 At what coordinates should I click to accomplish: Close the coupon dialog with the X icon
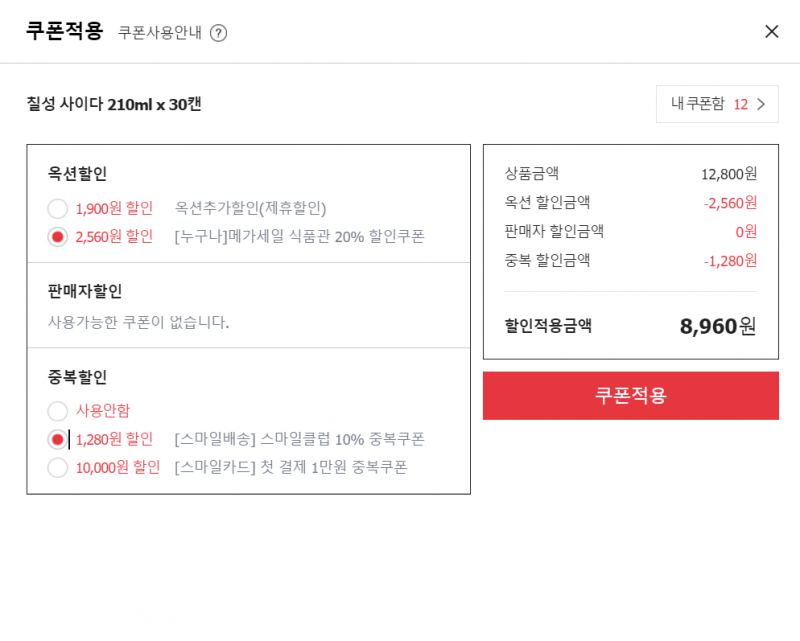point(771,32)
